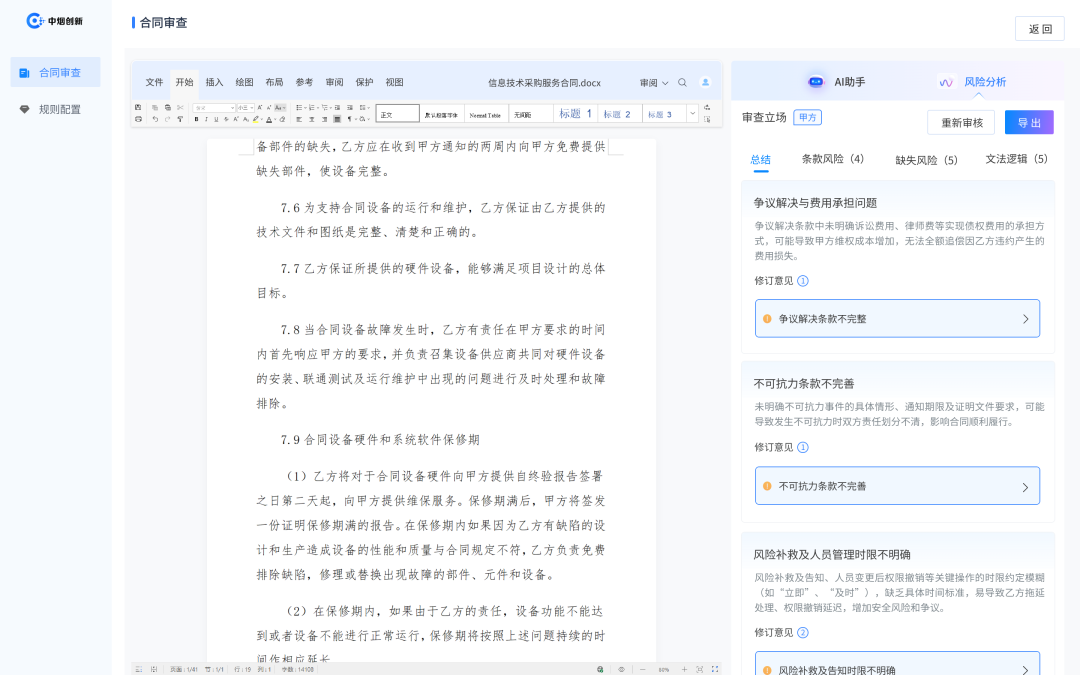Apply the 标题 1 heading style
The width and height of the screenshot is (1080, 675).
(575, 114)
